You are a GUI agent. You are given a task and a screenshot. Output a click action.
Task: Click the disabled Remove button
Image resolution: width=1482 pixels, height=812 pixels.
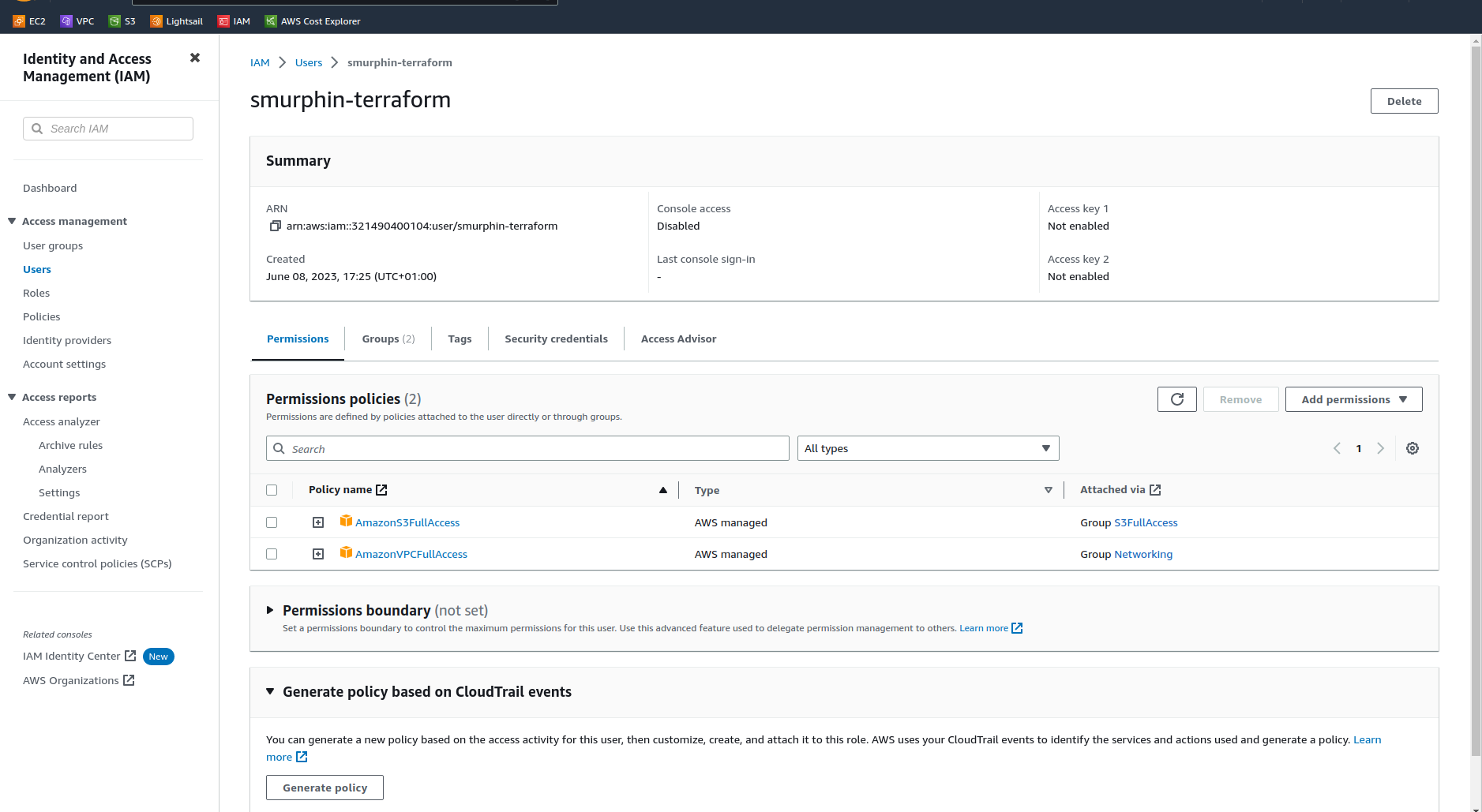(x=1240, y=399)
